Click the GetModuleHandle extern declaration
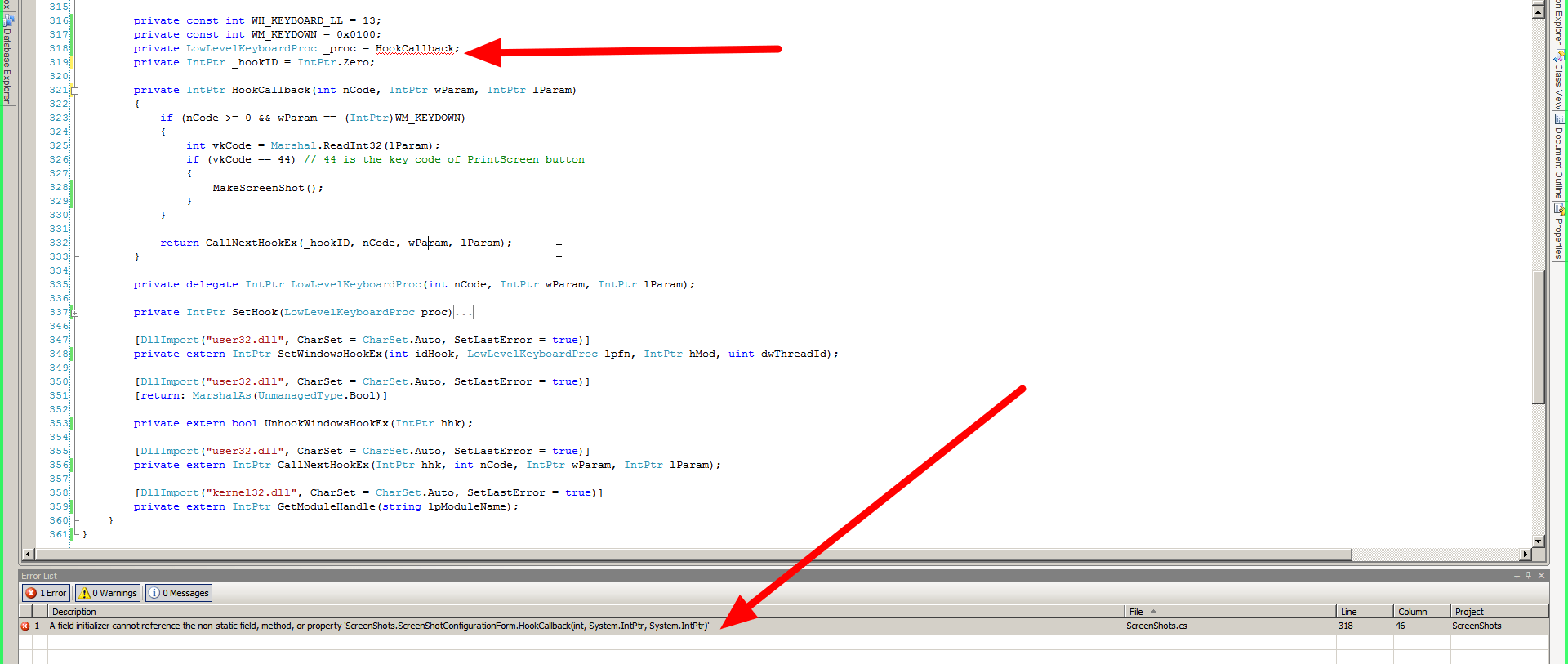 tap(326, 507)
